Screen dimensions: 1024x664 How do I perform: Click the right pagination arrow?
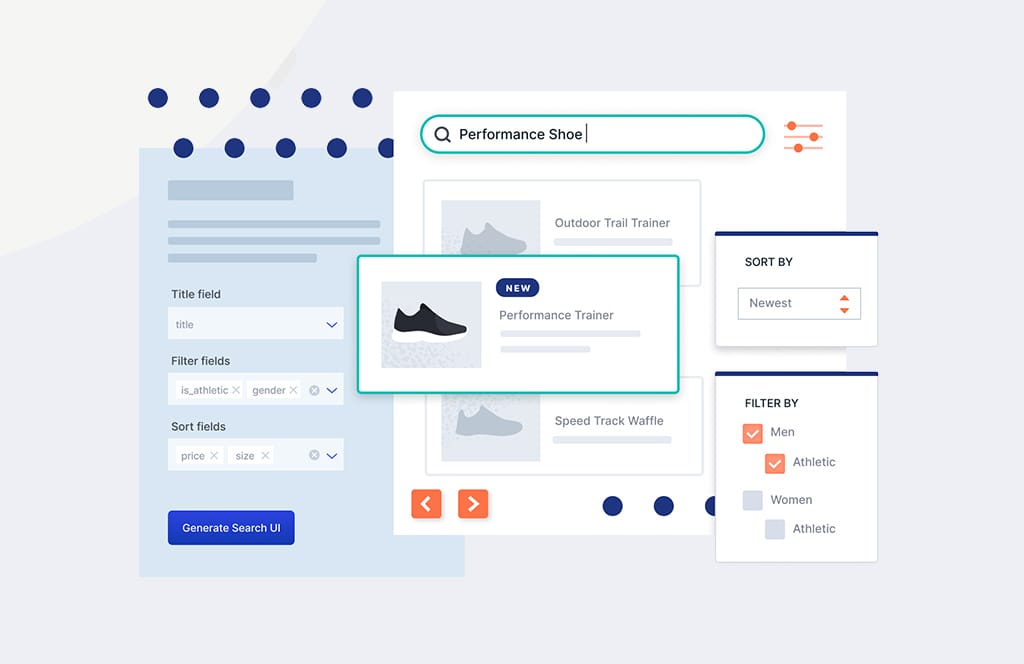(473, 504)
